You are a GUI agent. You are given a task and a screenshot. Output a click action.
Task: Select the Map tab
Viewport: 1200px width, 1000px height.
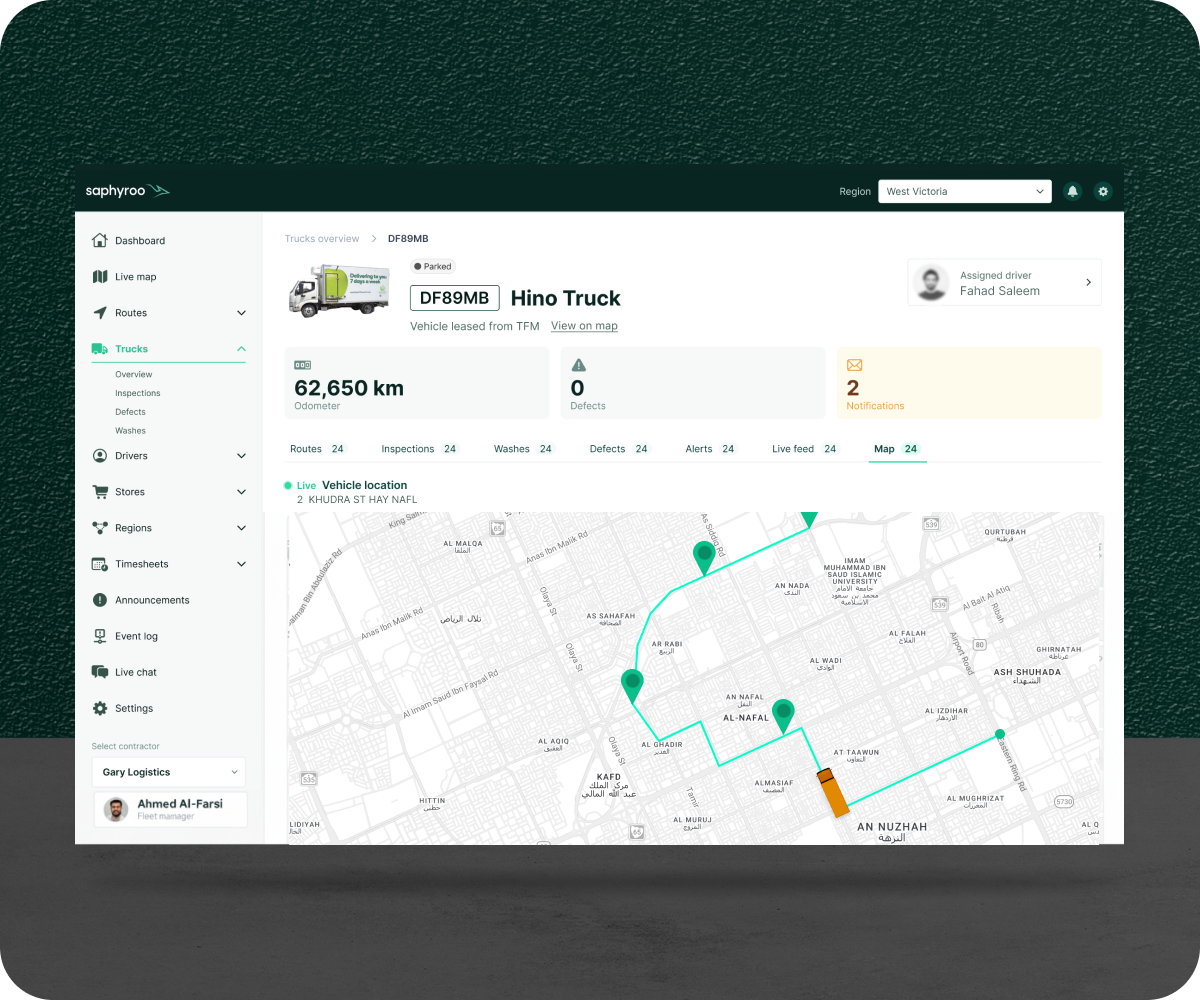point(897,449)
